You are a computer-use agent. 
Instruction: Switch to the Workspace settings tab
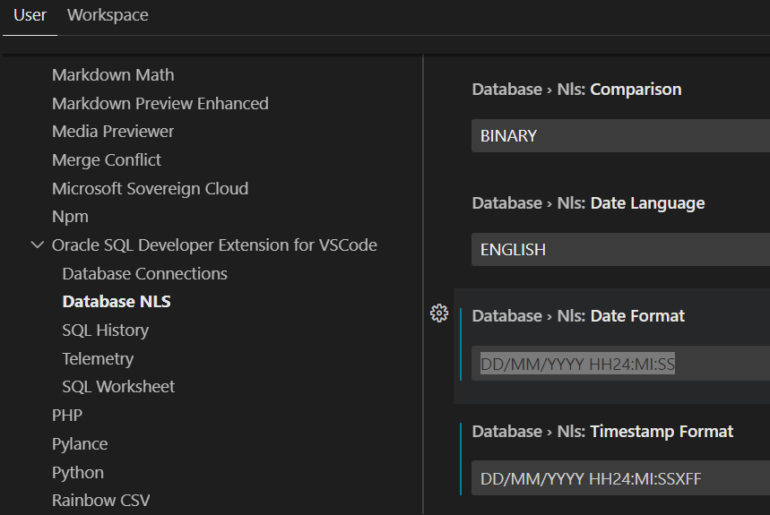(x=107, y=15)
